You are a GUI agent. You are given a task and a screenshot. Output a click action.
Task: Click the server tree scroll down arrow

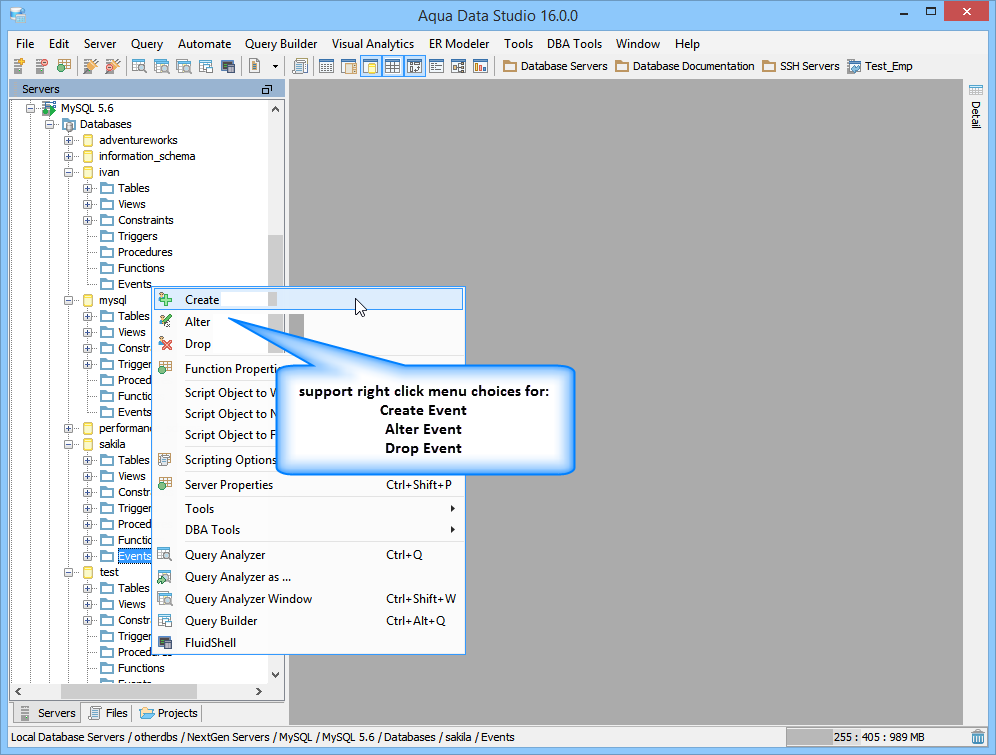(276, 675)
